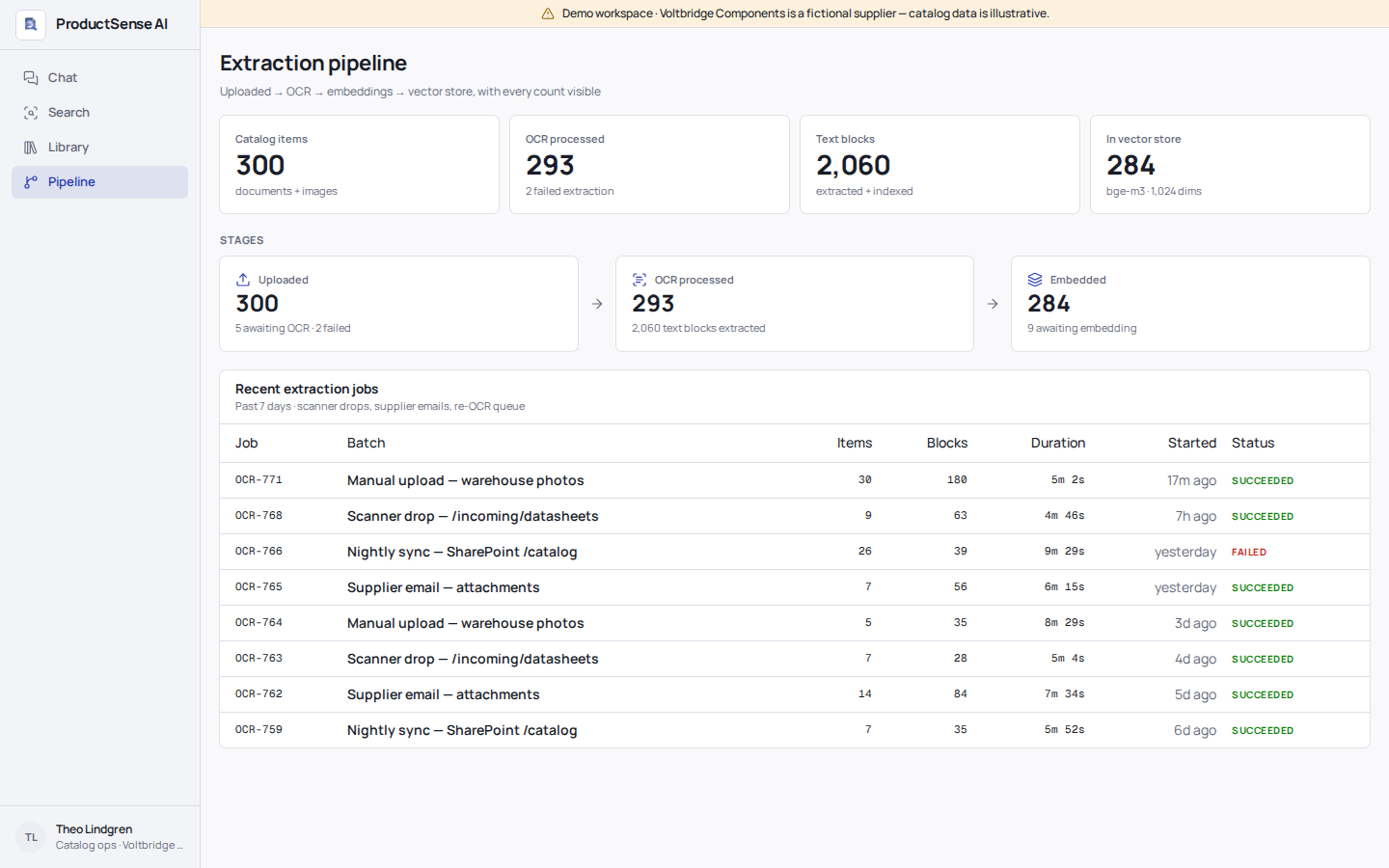The width and height of the screenshot is (1389, 868).
Task: Click batch name in OCR-766 row
Action: point(462,553)
